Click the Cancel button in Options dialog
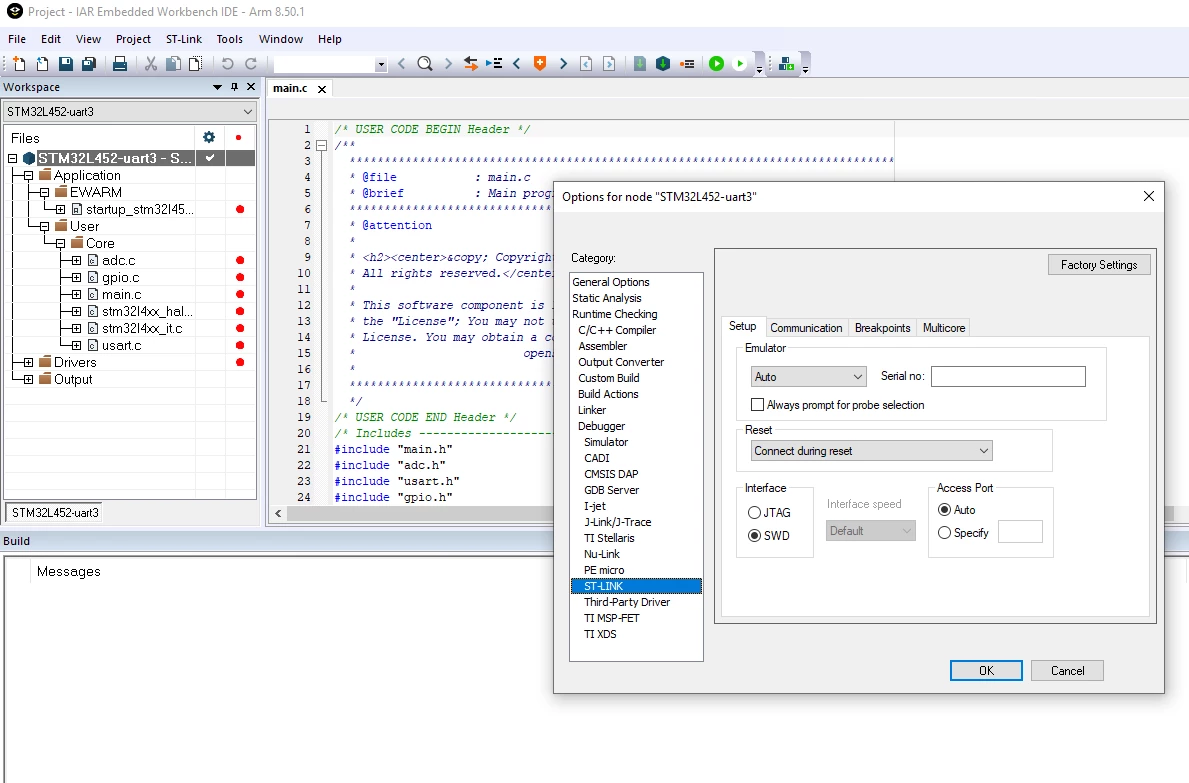 (x=1067, y=670)
